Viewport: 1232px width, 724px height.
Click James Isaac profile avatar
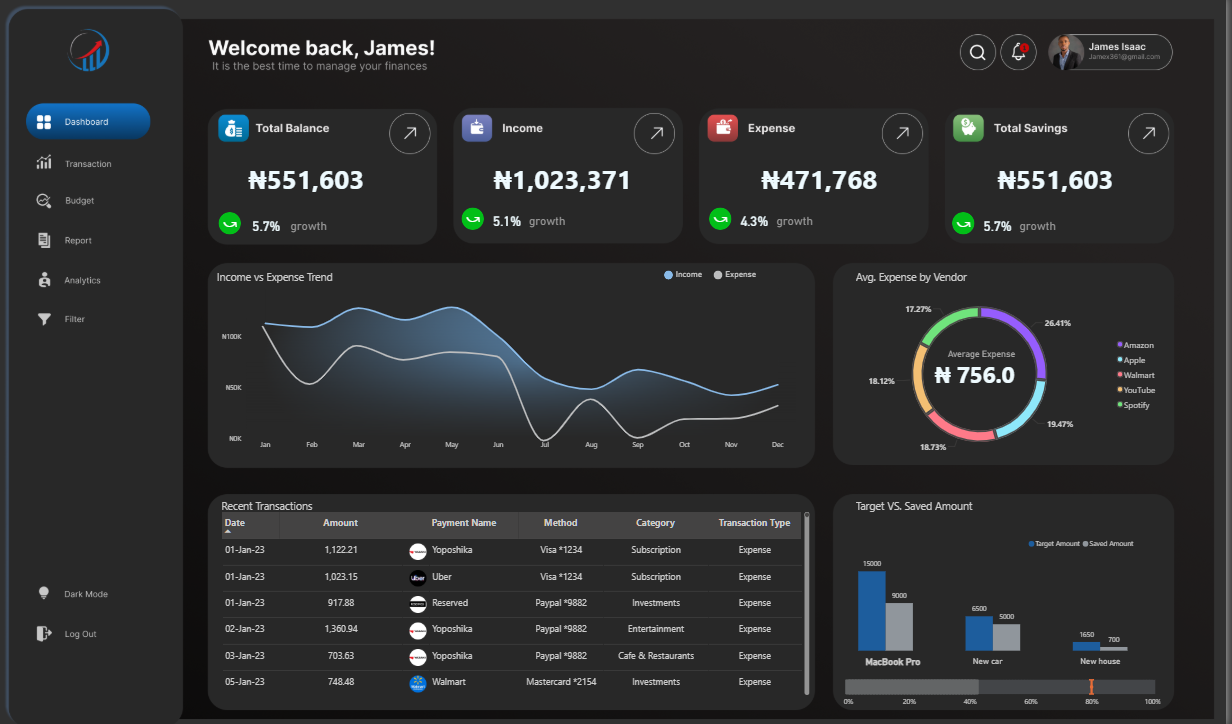[1066, 52]
